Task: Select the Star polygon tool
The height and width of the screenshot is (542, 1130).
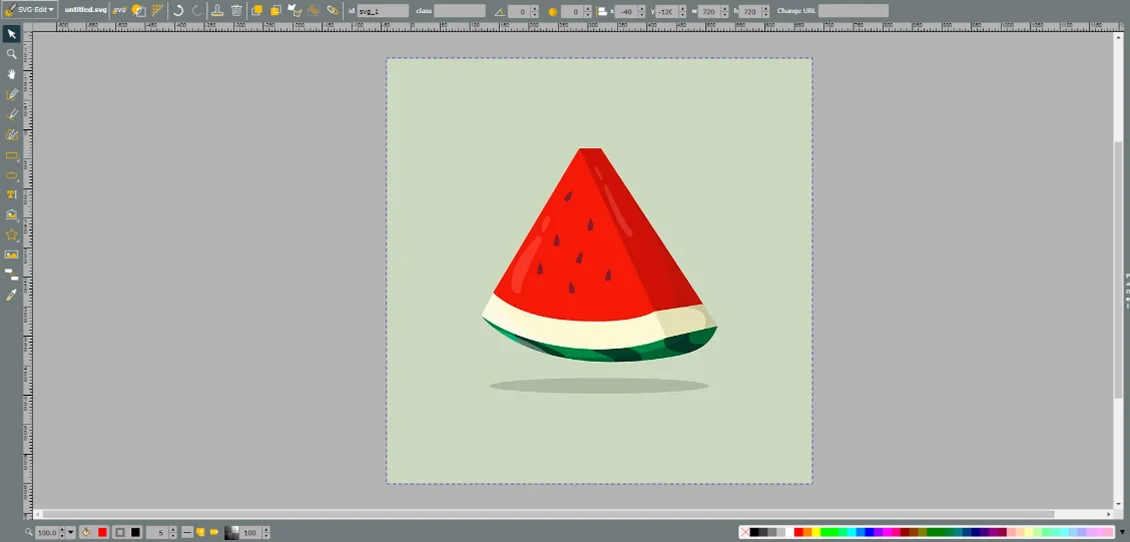Action: [12, 235]
